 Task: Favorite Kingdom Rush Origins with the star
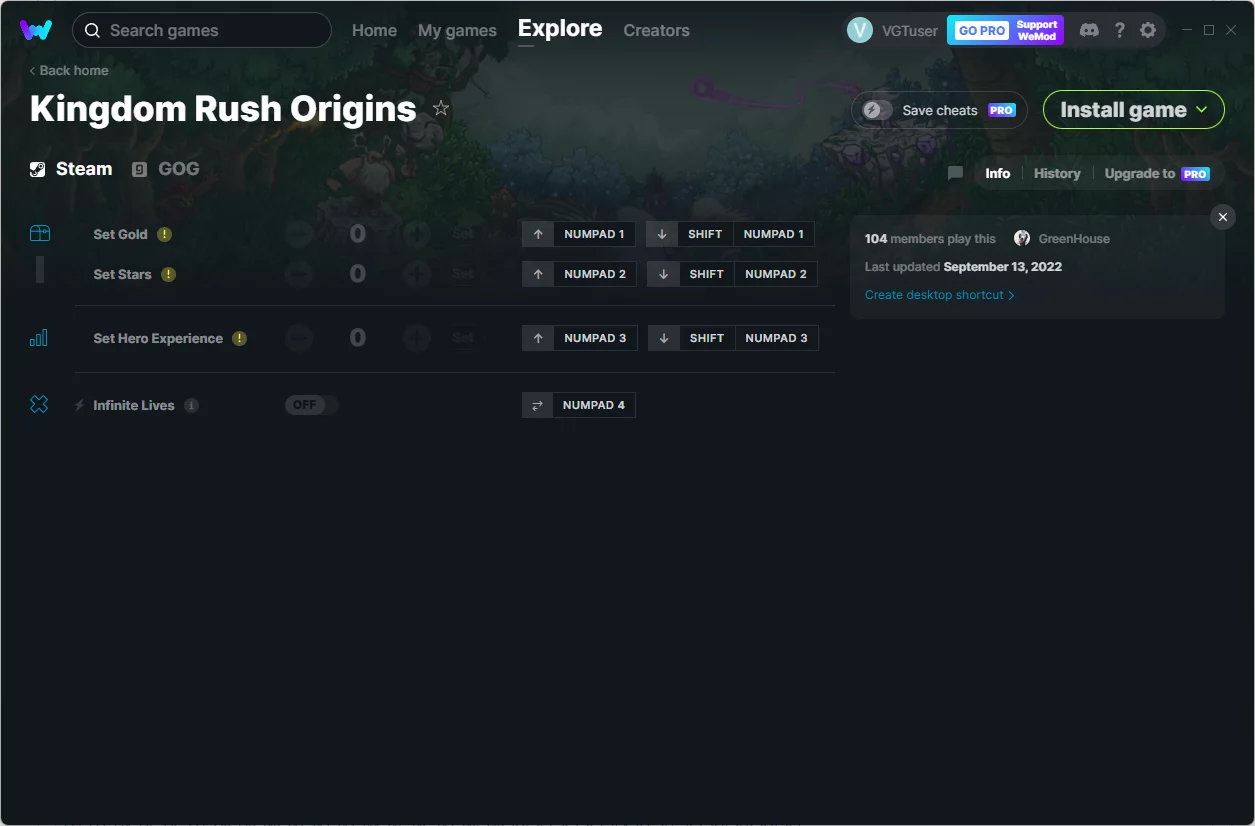(x=441, y=108)
